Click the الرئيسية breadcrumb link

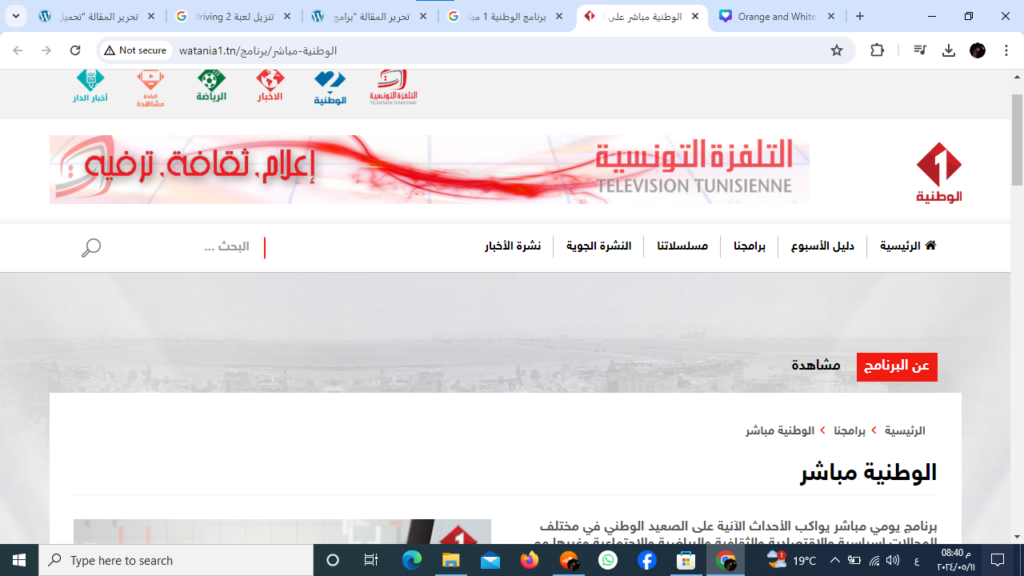coord(902,430)
